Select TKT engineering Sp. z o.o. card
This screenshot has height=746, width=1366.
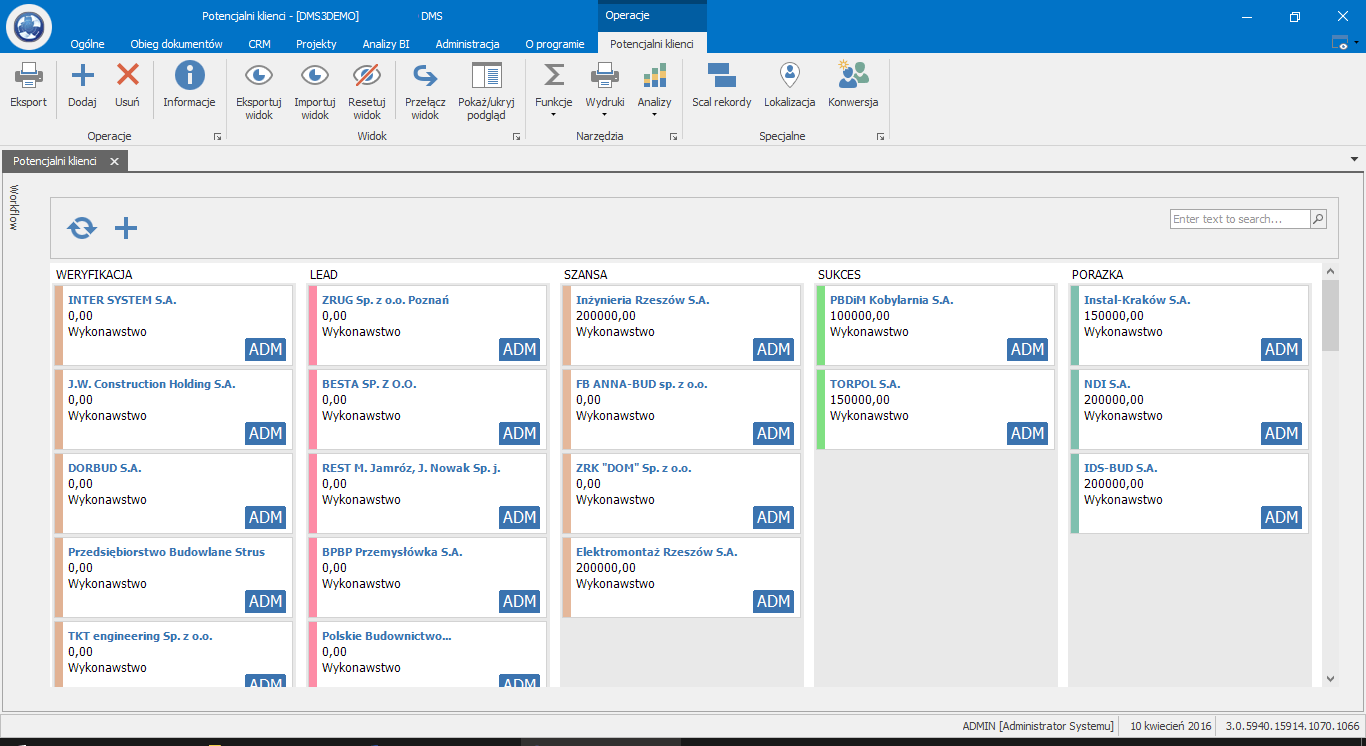[173, 654]
